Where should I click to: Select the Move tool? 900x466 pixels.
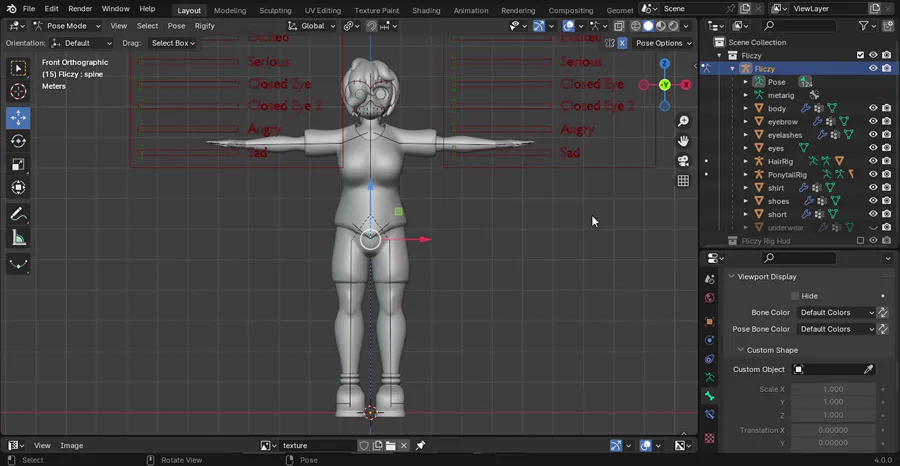click(18, 118)
